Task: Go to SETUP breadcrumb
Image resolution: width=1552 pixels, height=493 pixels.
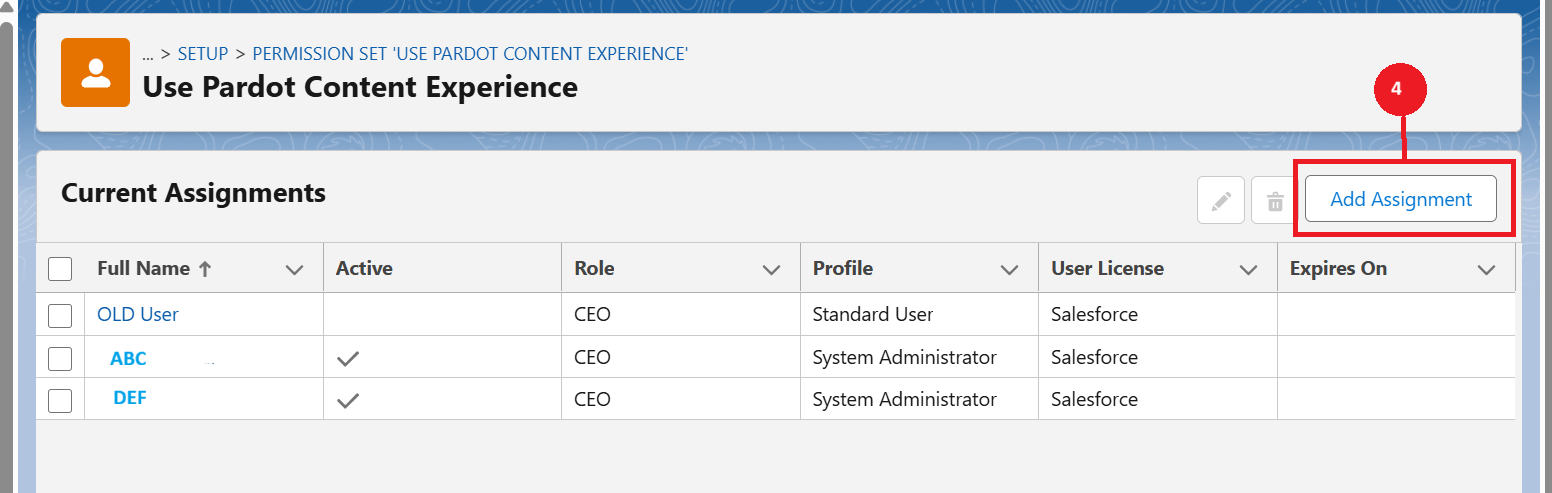Action: [x=203, y=54]
